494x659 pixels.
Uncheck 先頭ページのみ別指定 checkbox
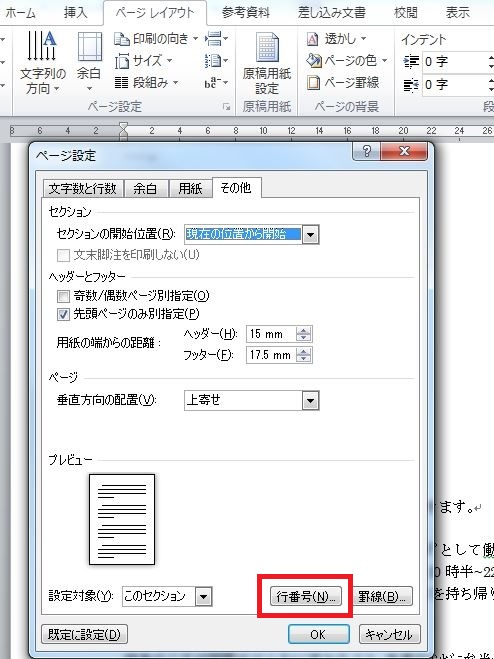[63, 314]
